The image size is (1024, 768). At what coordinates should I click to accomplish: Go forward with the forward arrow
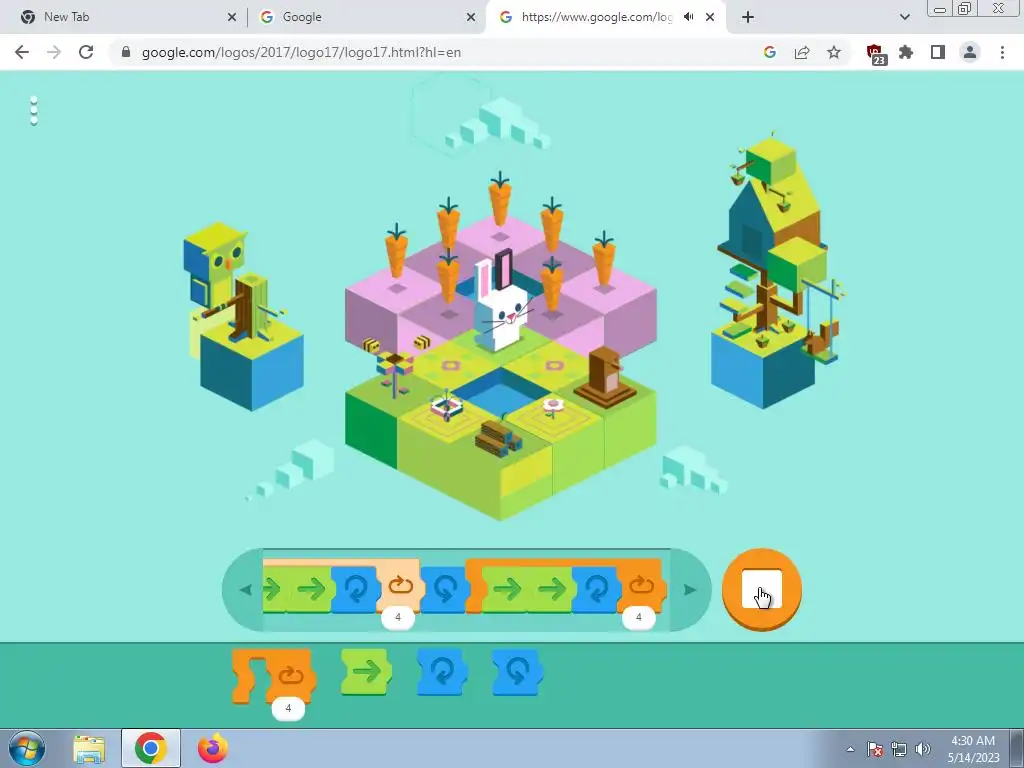pyautogui.click(x=54, y=52)
